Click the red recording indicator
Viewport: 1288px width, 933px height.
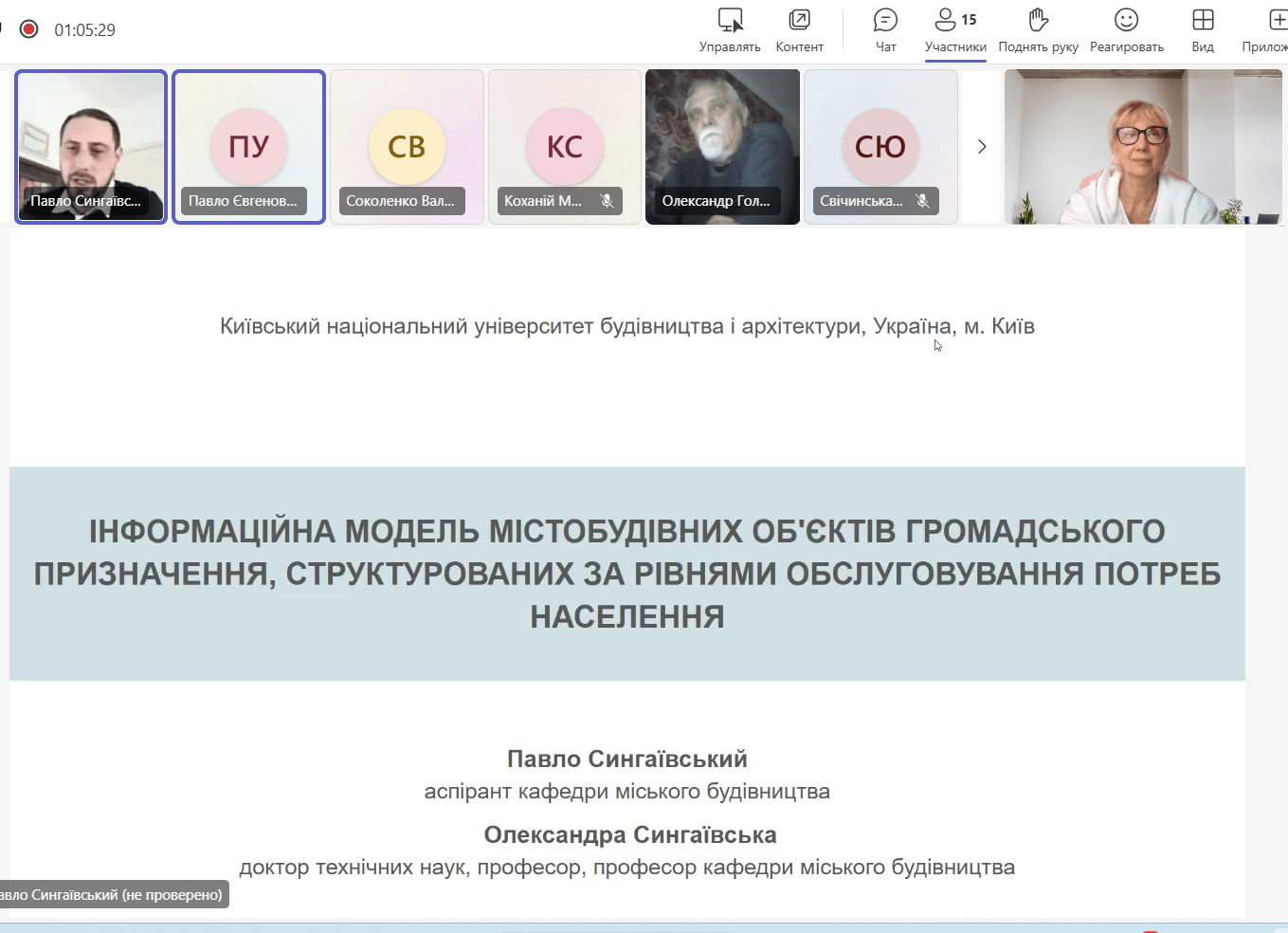pos(28,29)
